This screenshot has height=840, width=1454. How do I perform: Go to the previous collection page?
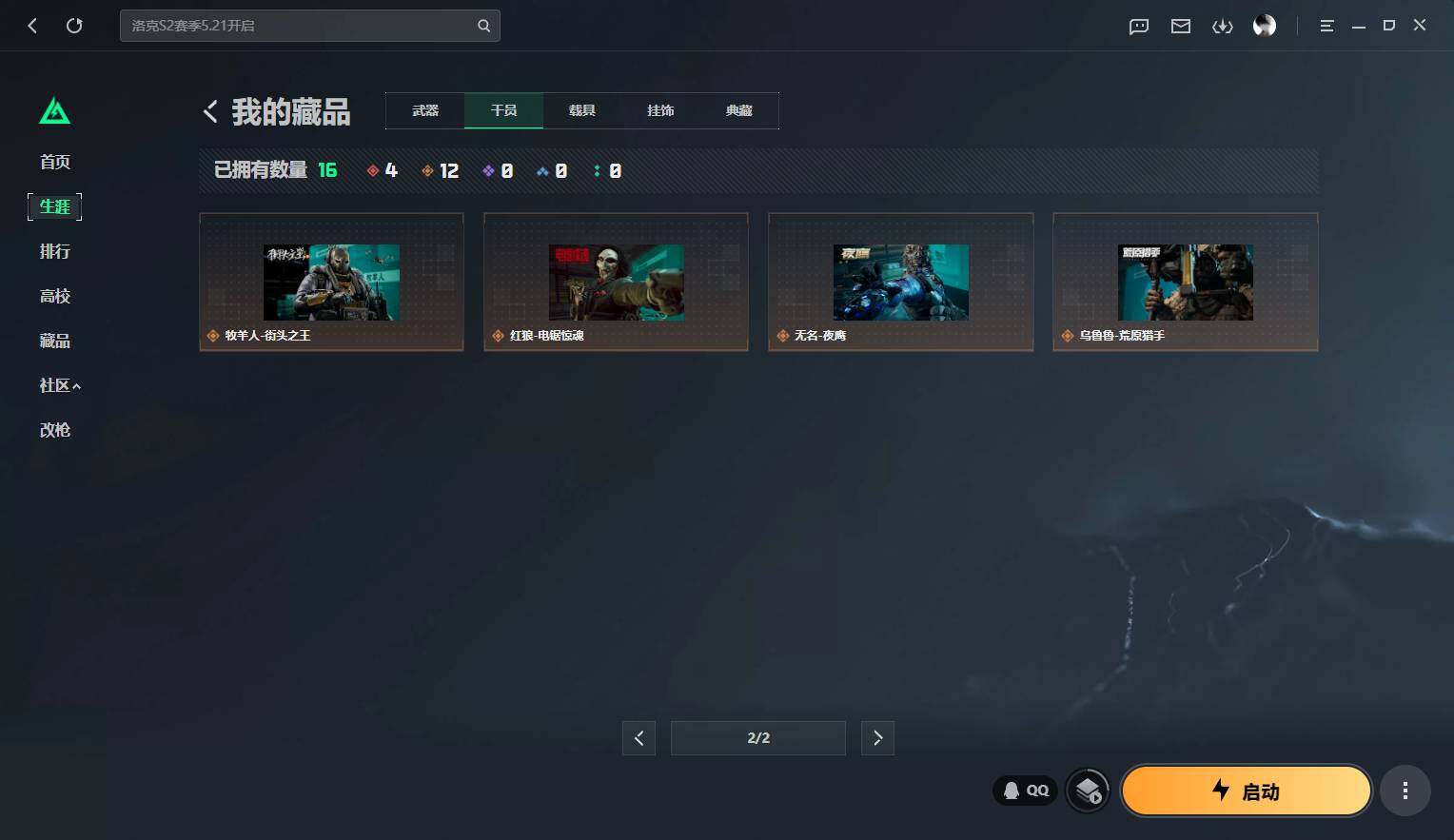639,738
